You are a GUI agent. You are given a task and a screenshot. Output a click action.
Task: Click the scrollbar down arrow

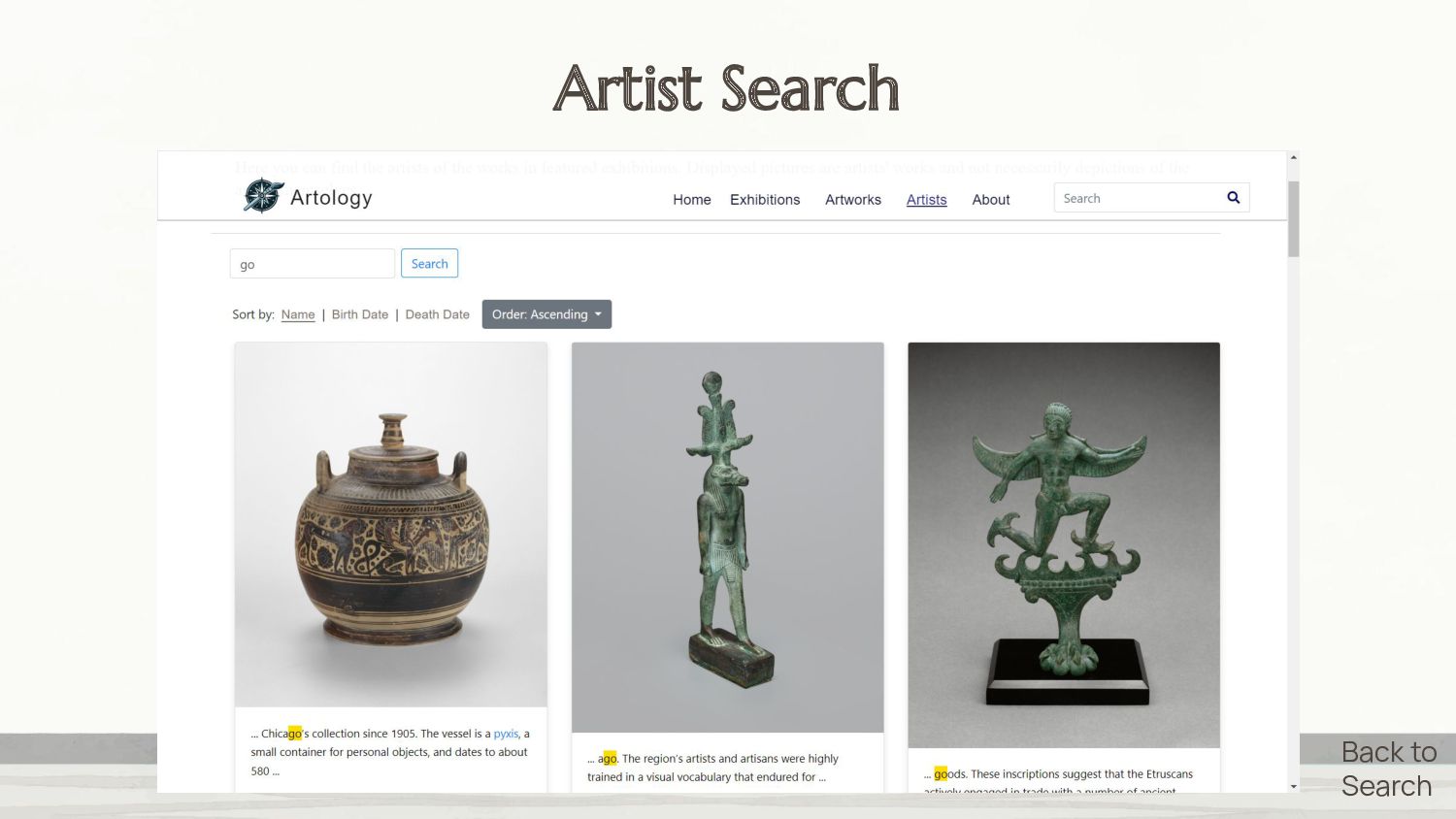[x=1293, y=786]
